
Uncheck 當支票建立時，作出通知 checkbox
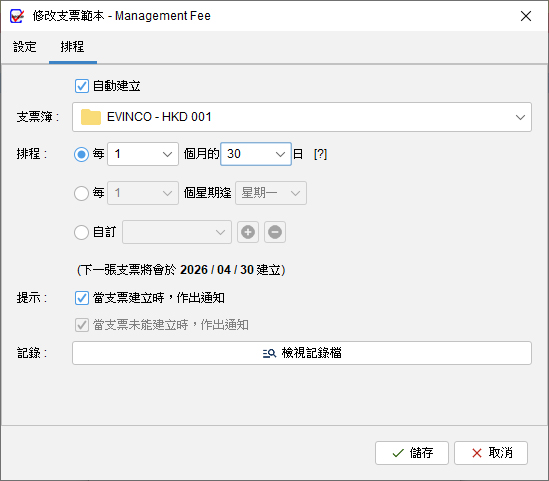tap(82, 298)
